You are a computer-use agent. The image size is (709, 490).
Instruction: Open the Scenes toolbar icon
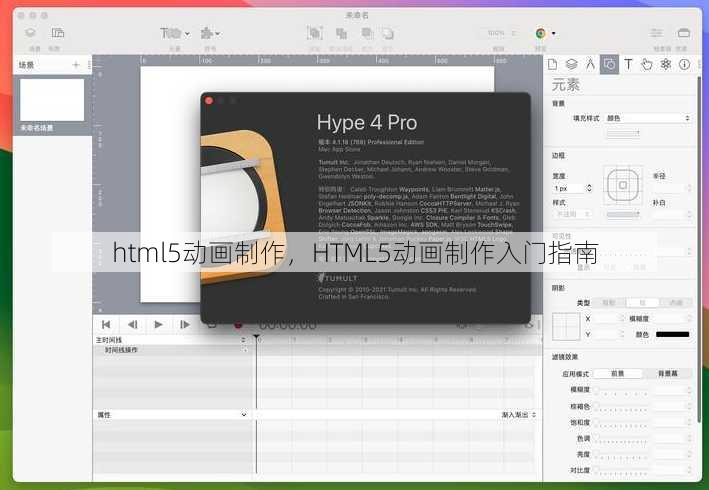(30, 33)
